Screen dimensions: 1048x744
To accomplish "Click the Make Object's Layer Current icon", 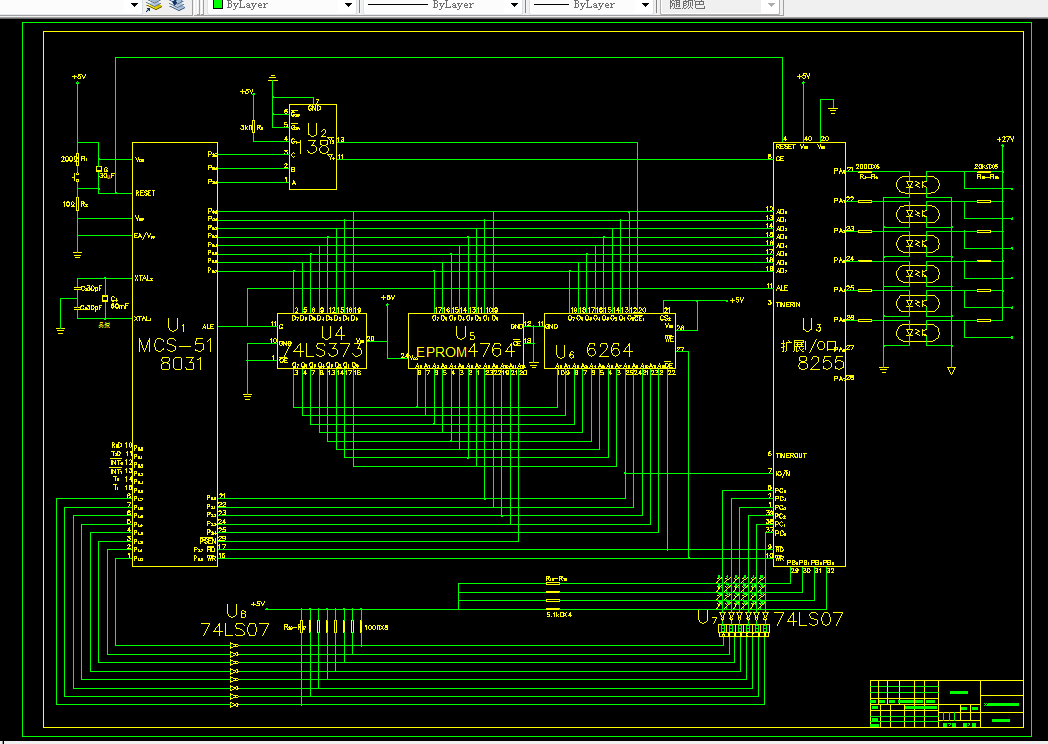I will (154, 5).
